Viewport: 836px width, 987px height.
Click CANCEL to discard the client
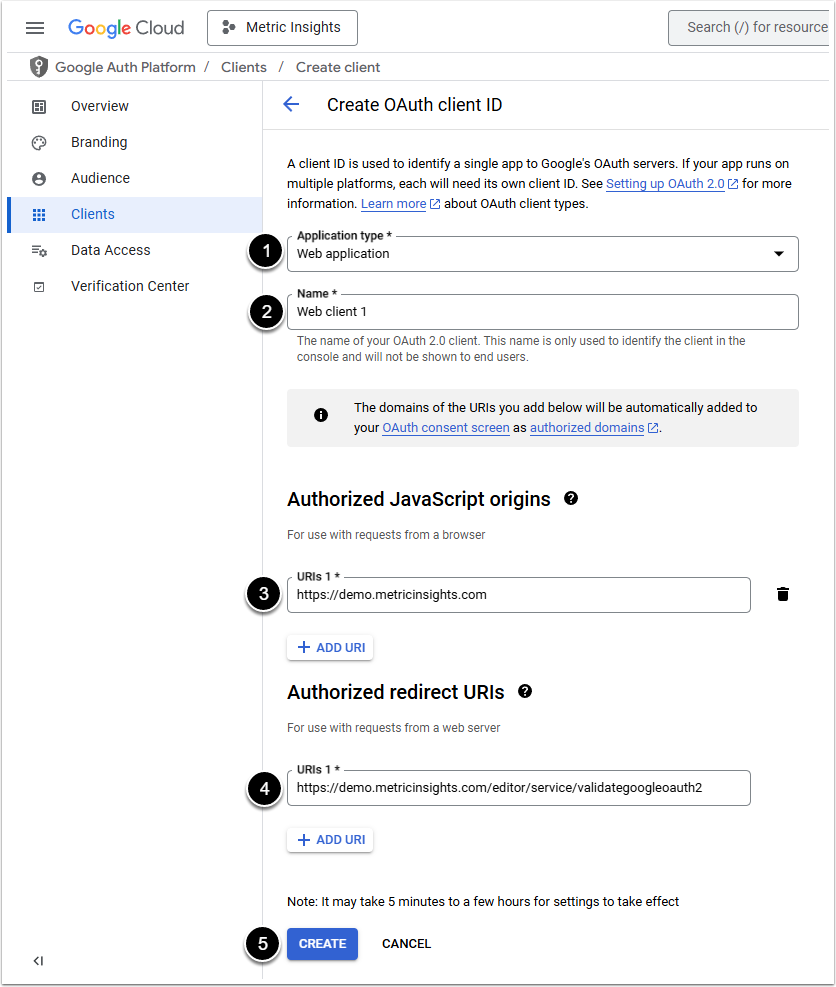[406, 944]
